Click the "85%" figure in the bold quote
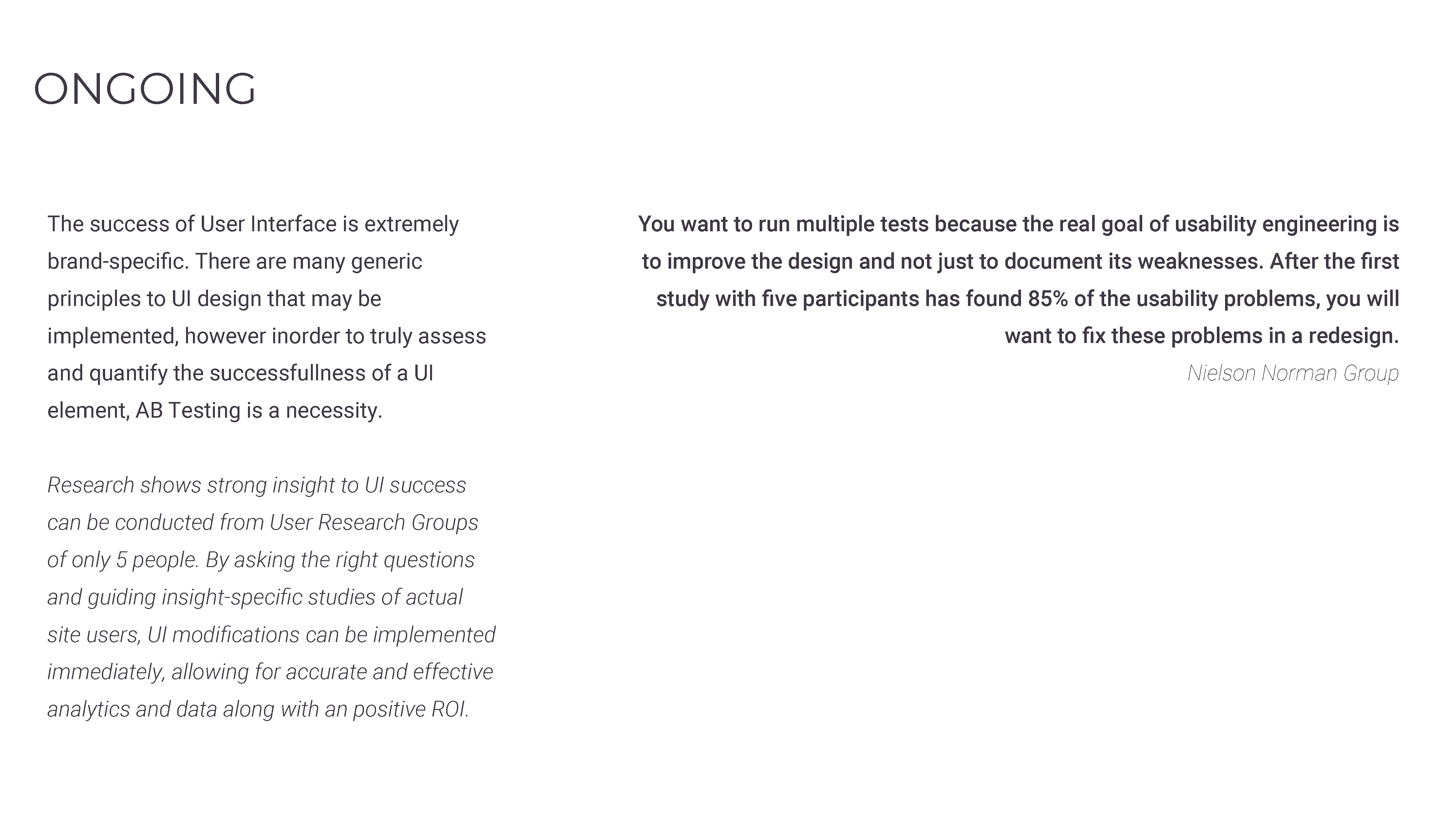This screenshot has width=1456, height=819. coord(1047,299)
